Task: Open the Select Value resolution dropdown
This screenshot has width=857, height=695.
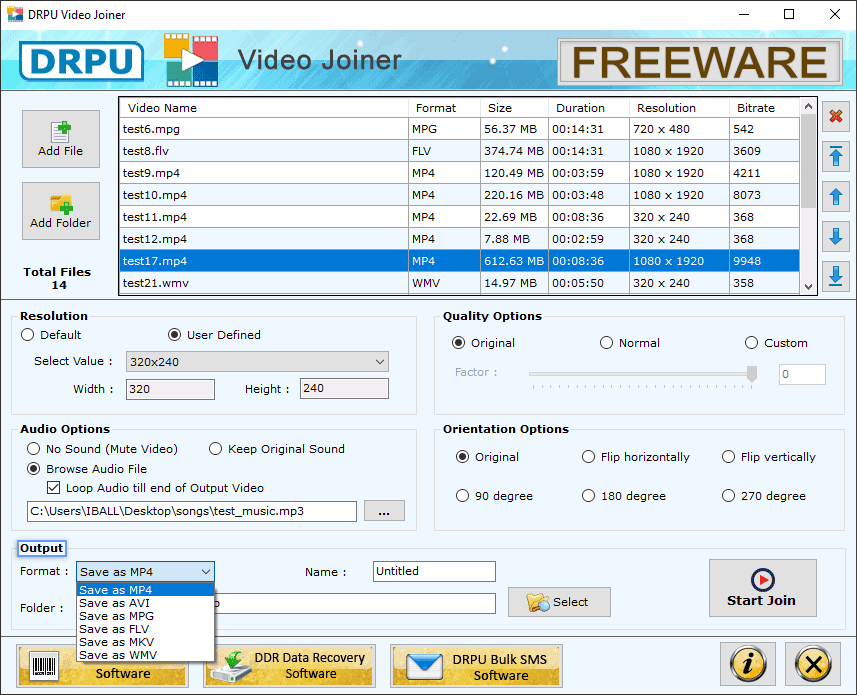Action: (x=257, y=362)
